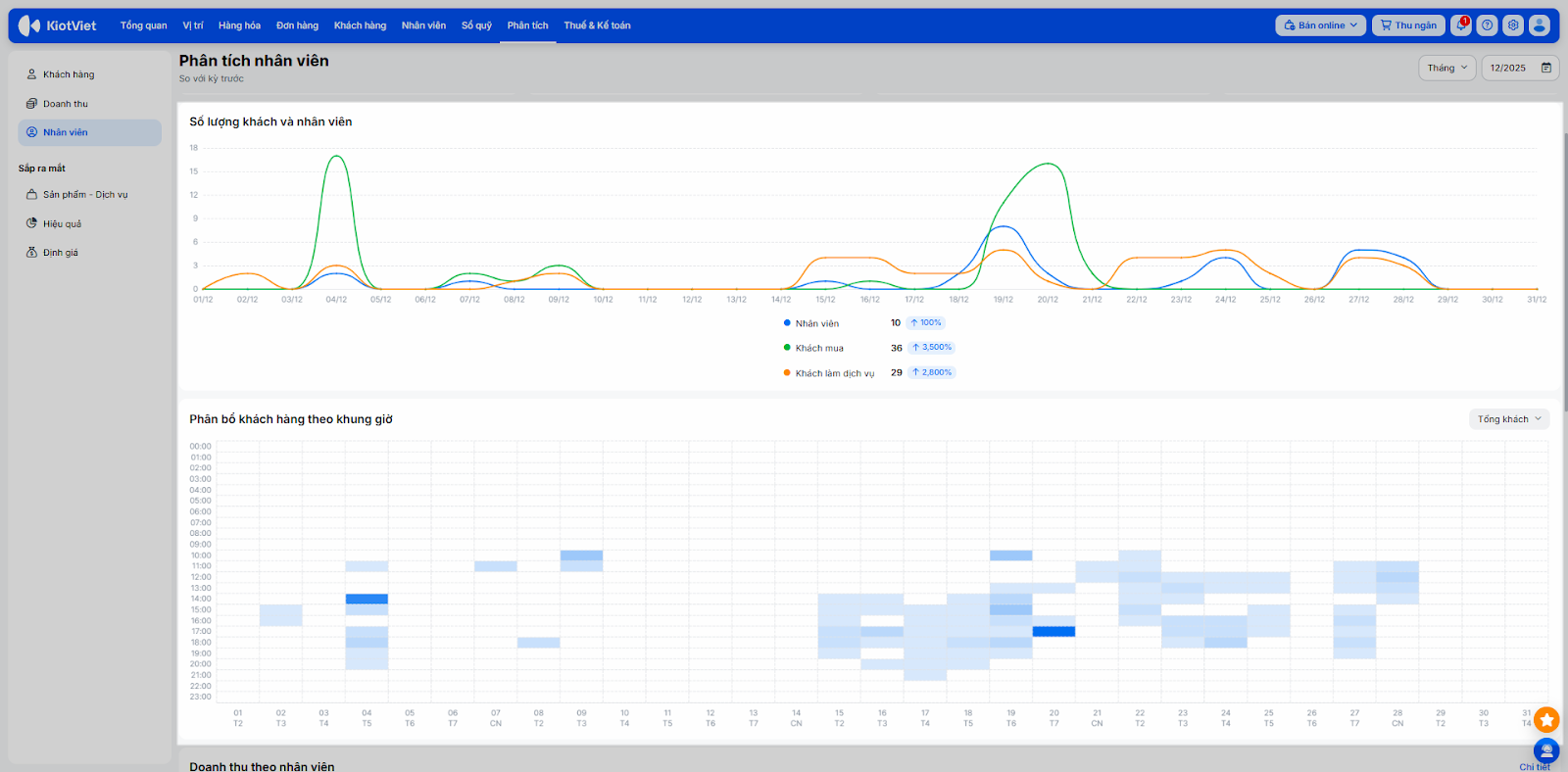Open the Tháng period dropdown
Viewport: 1568px width, 772px height.
[1446, 68]
